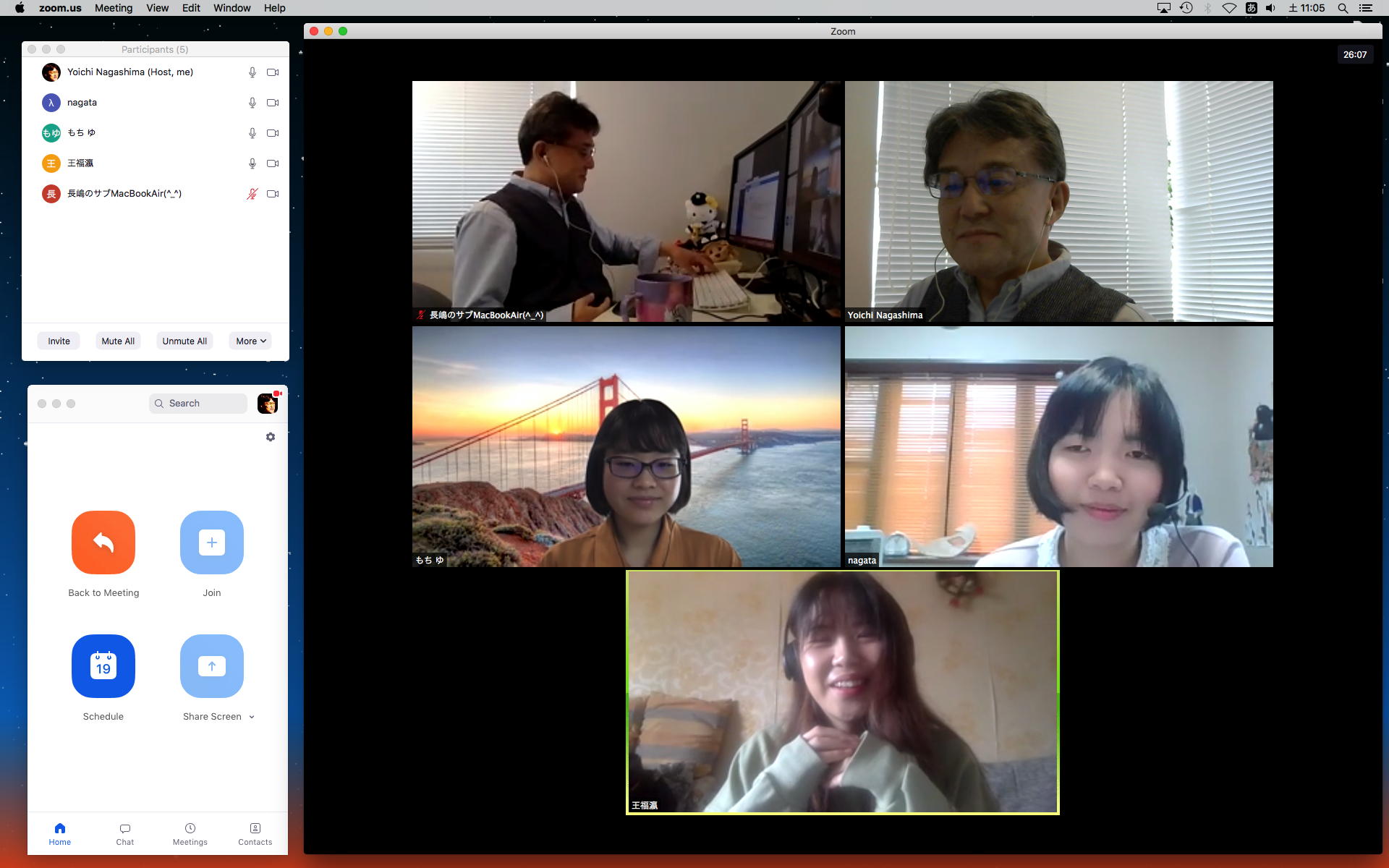Open Spotlight search in the menu bar
The height and width of the screenshot is (868, 1389).
click(x=1343, y=8)
